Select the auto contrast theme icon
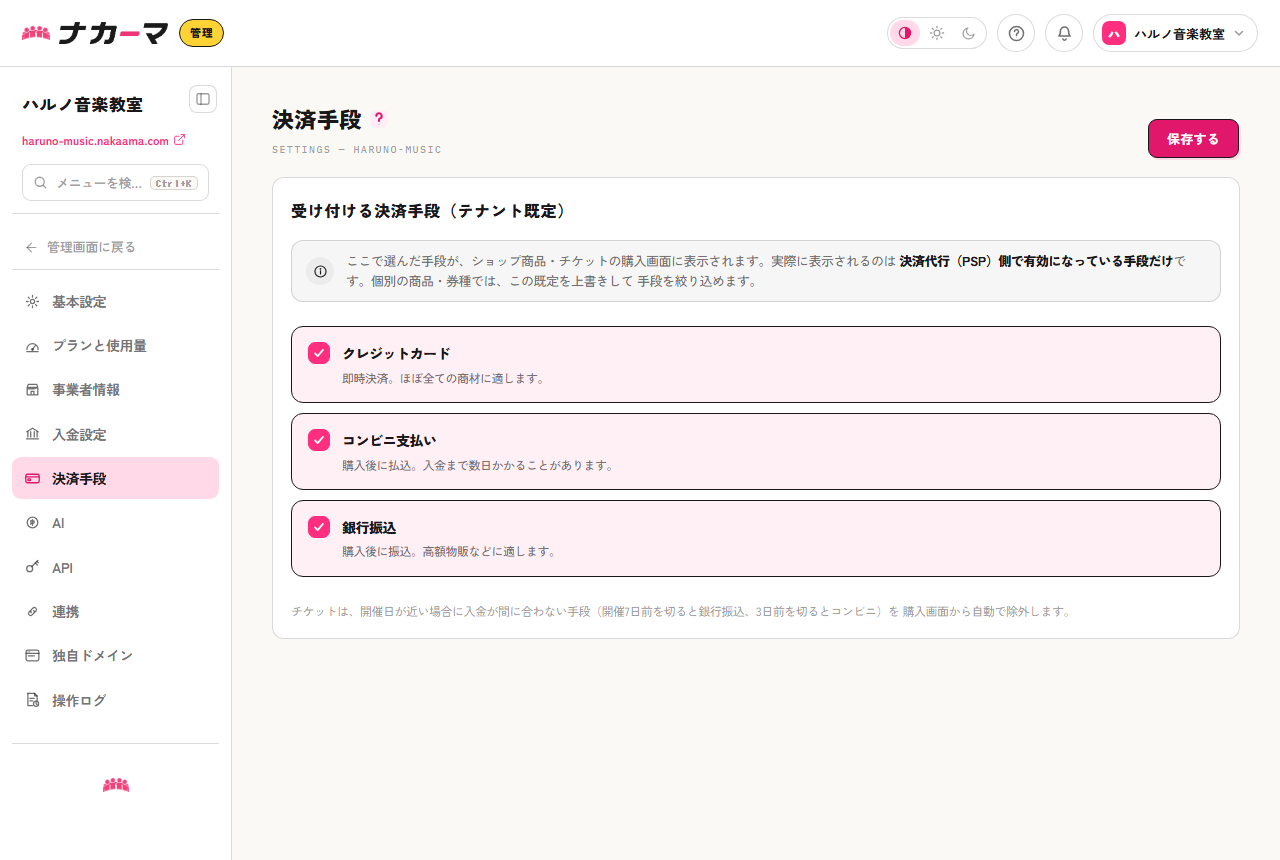Screen dimensions: 1280x860 click(x=905, y=33)
